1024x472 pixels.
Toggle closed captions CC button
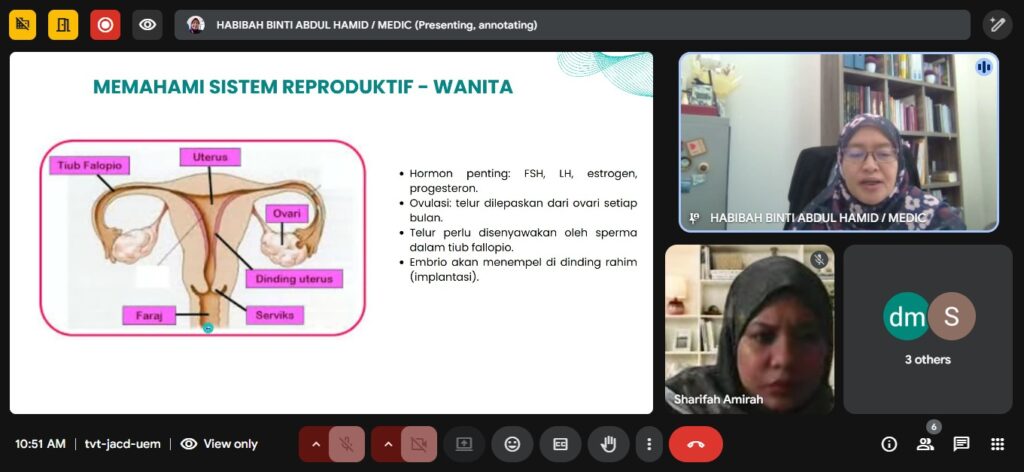click(x=560, y=444)
